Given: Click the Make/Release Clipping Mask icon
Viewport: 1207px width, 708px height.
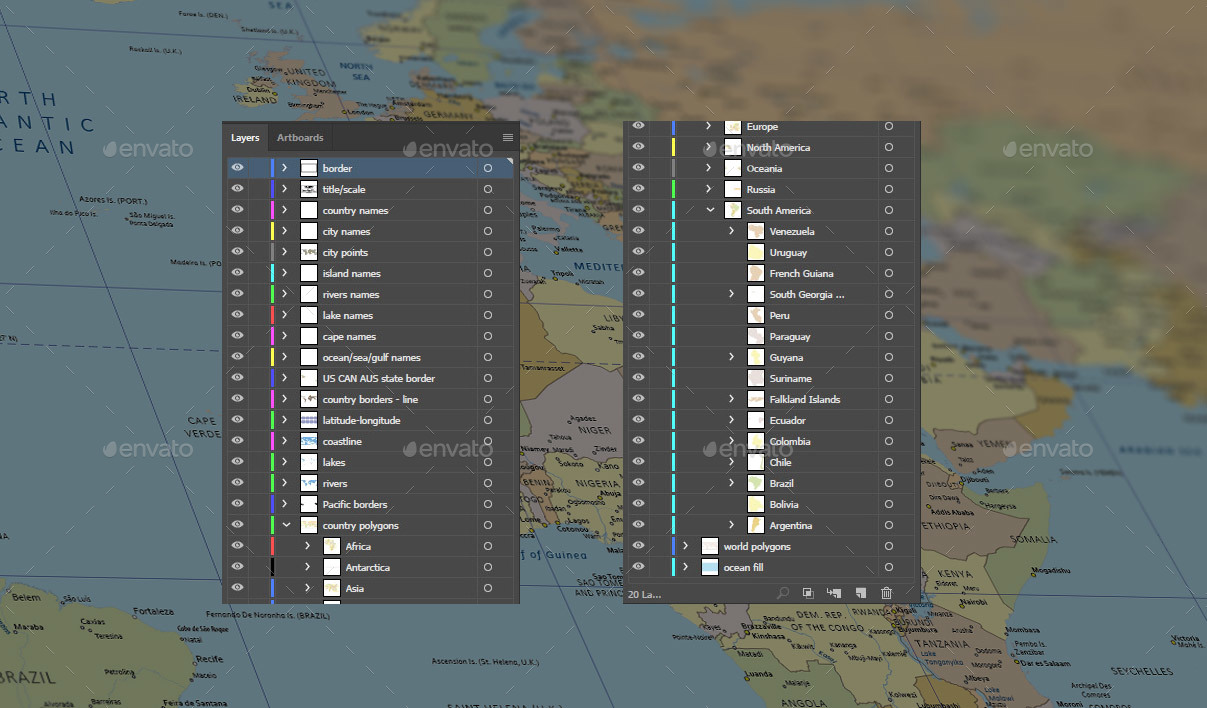Looking at the screenshot, I should click(x=808, y=592).
